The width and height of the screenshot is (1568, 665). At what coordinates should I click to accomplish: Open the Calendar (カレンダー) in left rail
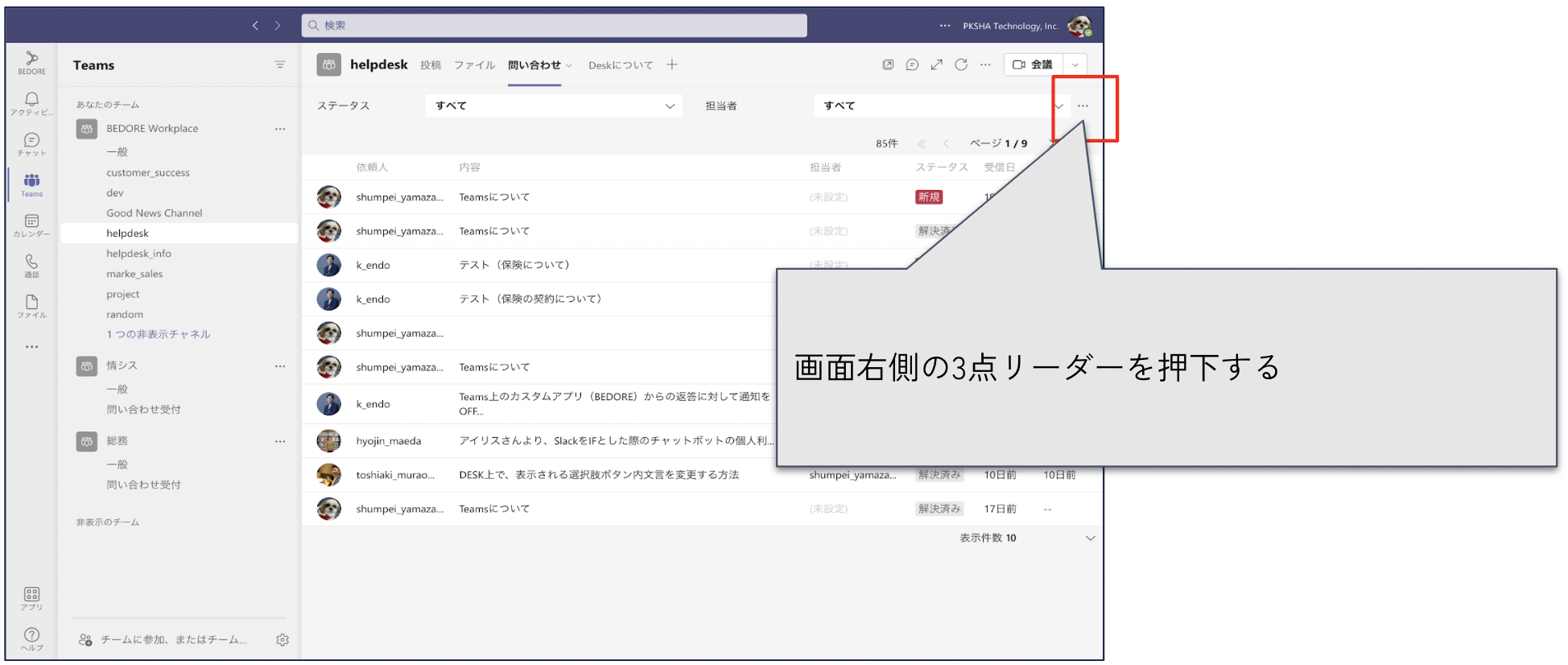31,225
